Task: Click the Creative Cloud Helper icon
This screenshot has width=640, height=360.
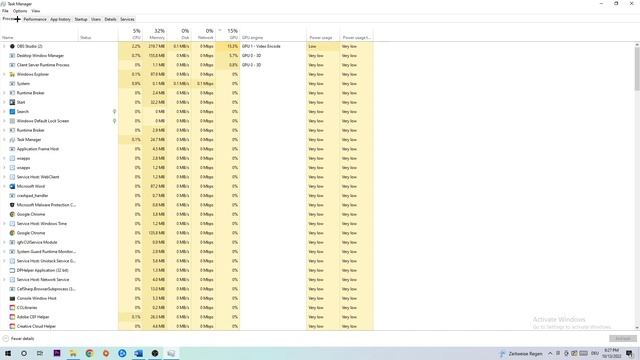Action: pos(12,326)
